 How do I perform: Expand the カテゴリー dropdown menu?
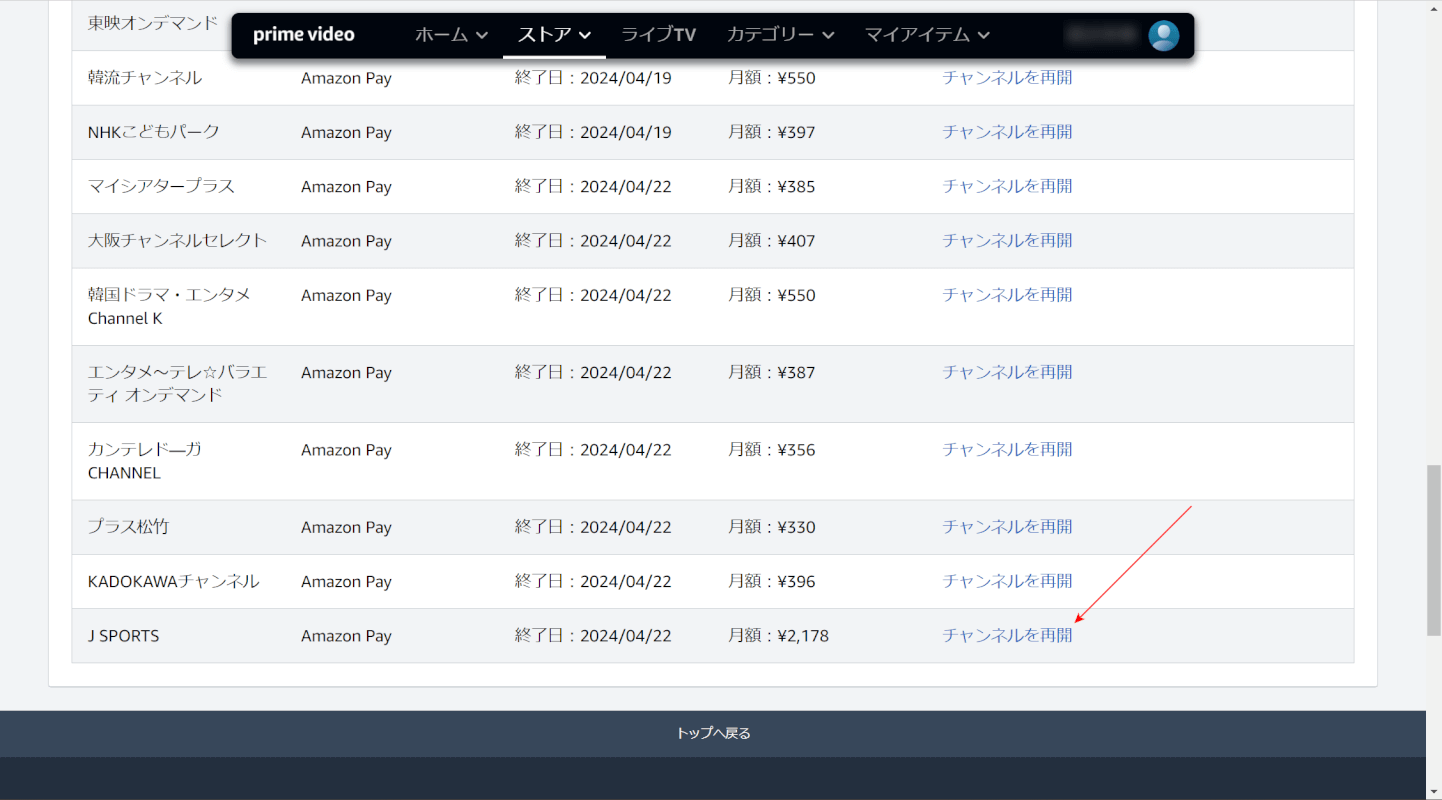click(780, 35)
